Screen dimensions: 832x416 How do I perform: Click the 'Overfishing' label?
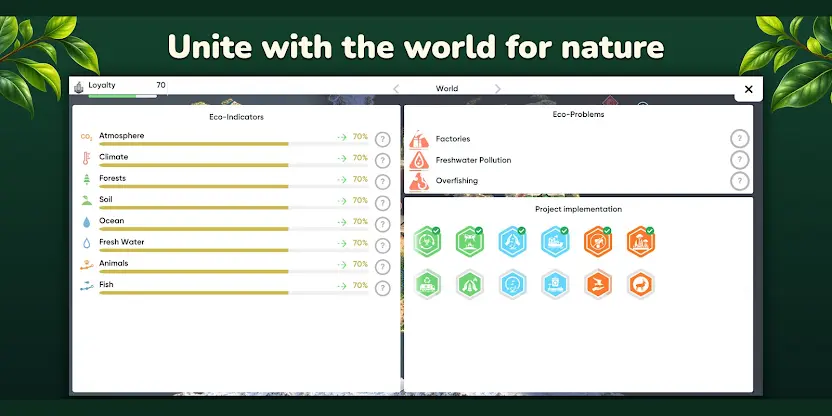point(456,180)
